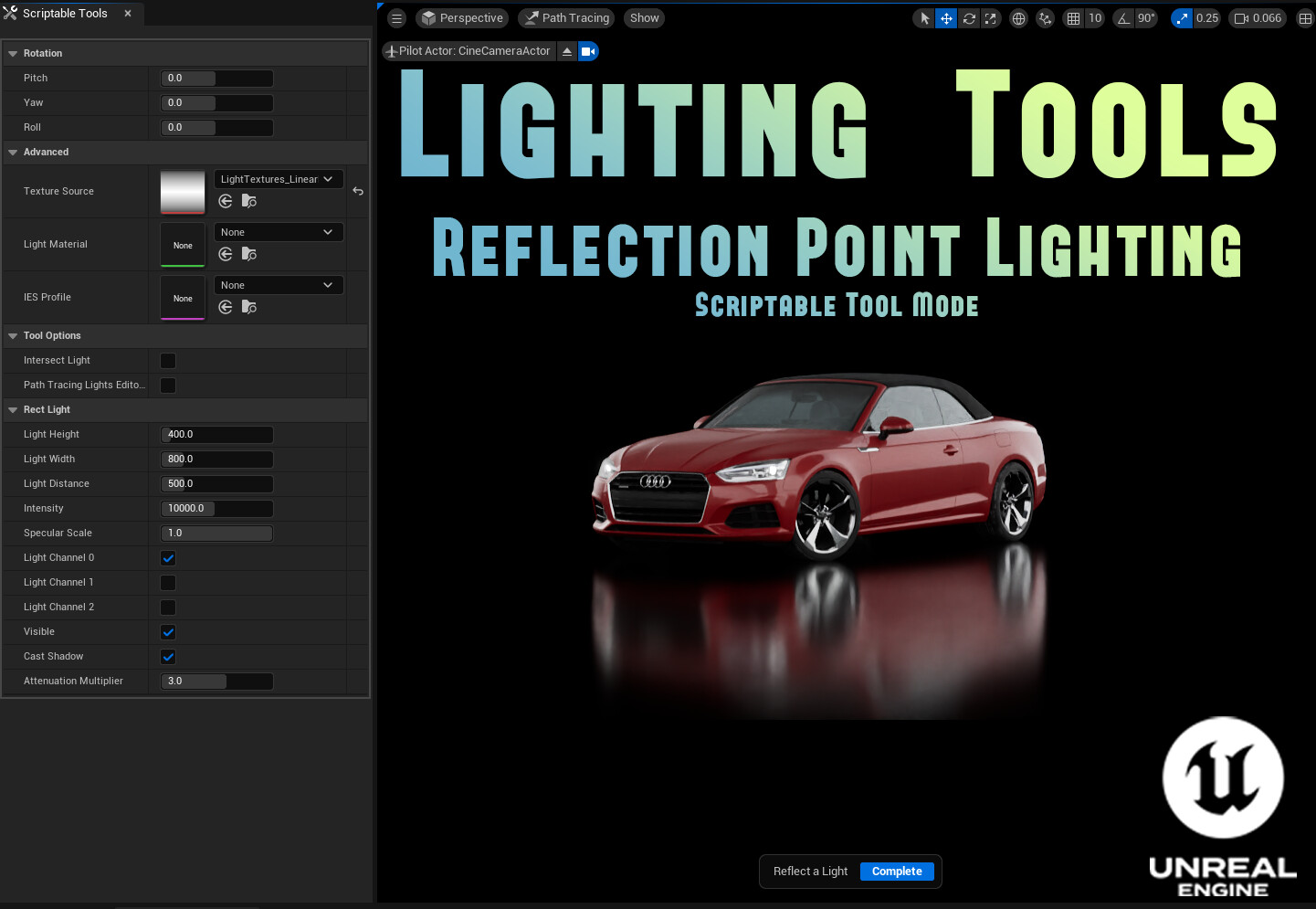Open the IES Profile None dropdown

[x=279, y=285]
